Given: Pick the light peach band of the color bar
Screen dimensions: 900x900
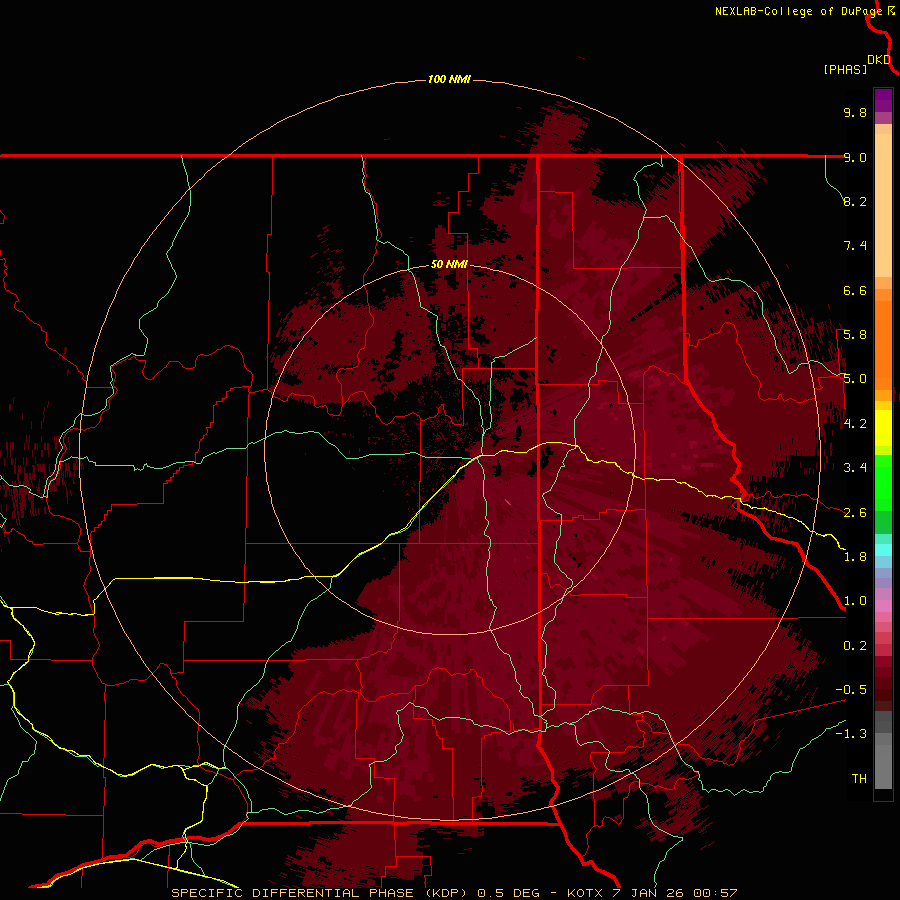Looking at the screenshot, I should pos(883,205).
